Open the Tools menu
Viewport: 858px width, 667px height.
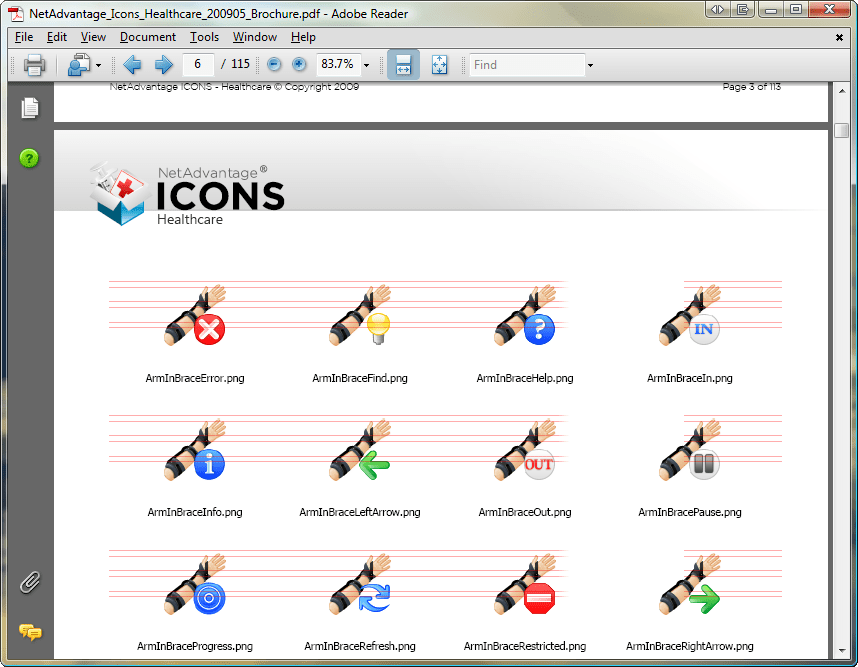click(204, 37)
